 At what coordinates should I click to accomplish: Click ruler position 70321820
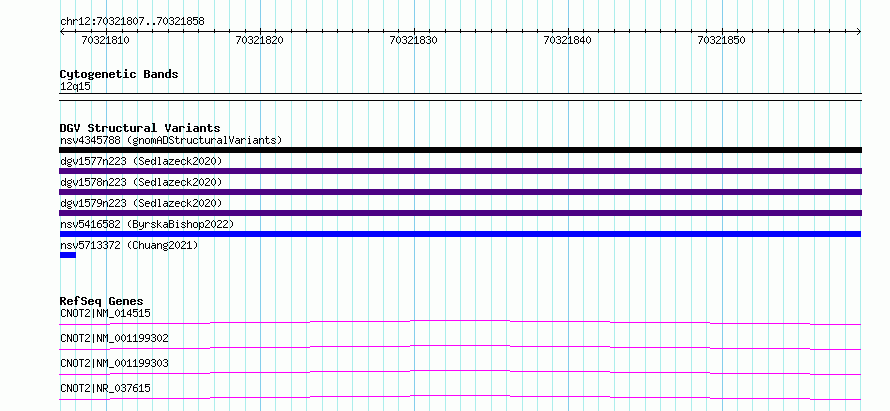tap(259, 40)
